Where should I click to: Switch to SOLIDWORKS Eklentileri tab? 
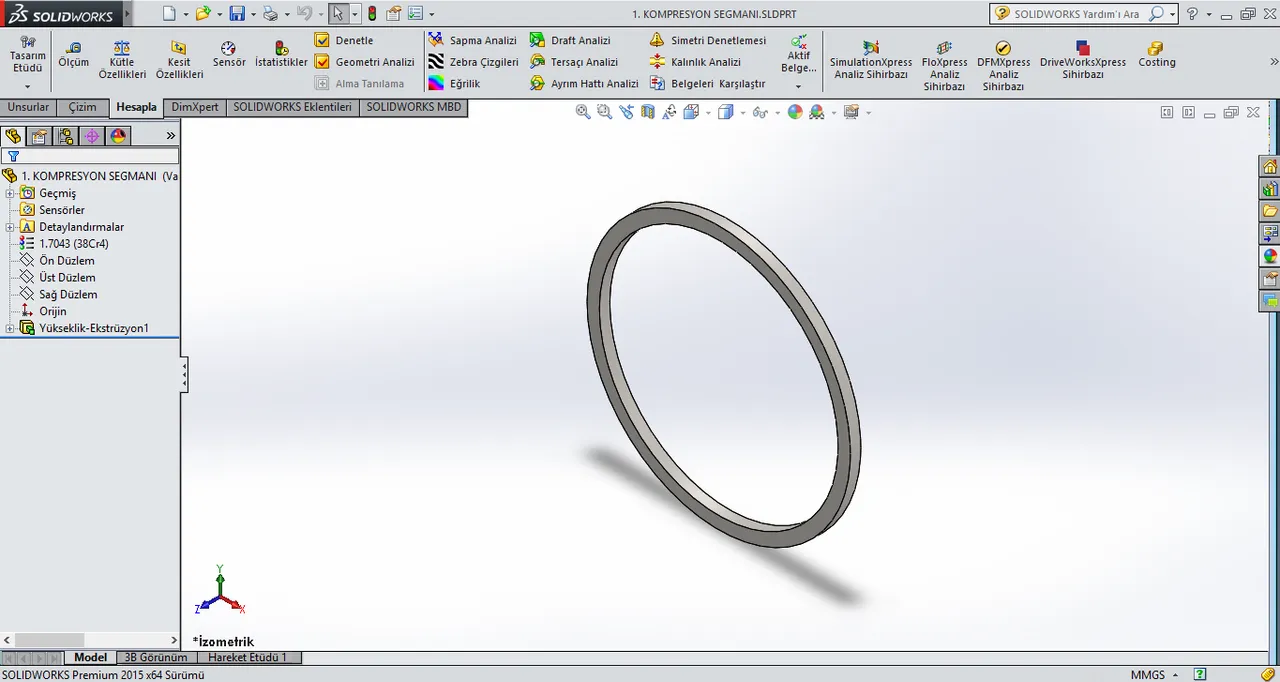[292, 107]
